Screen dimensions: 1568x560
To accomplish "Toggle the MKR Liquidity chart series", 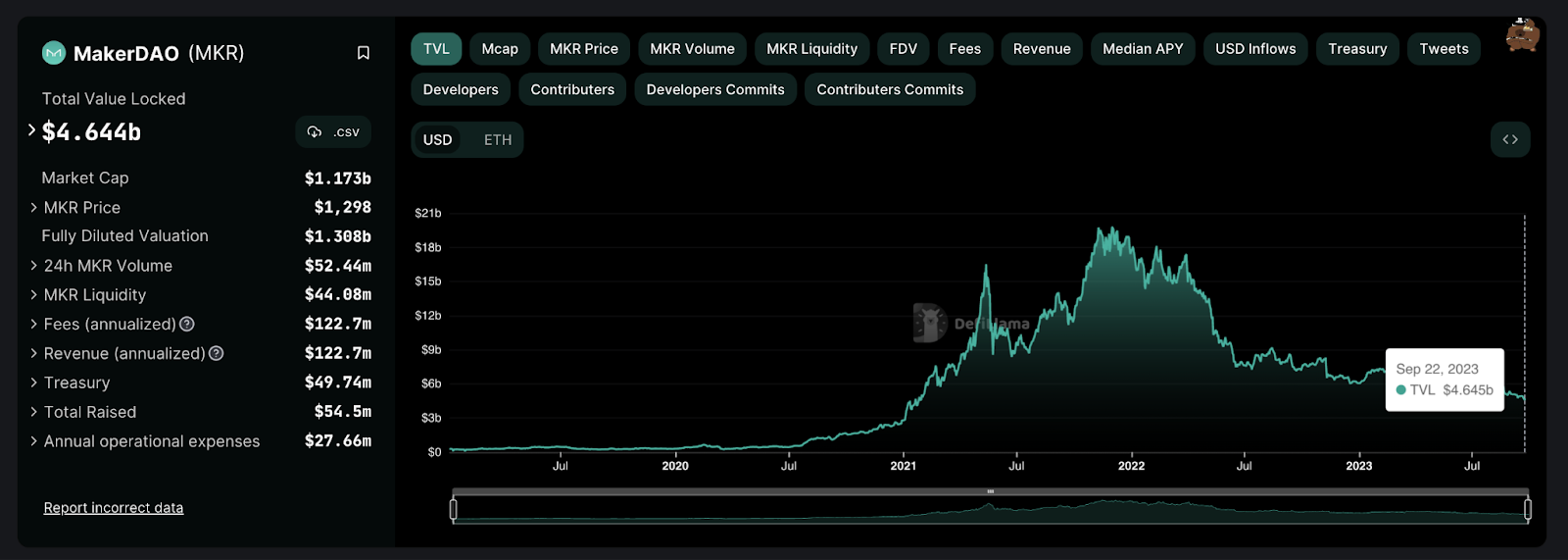I will [811, 49].
